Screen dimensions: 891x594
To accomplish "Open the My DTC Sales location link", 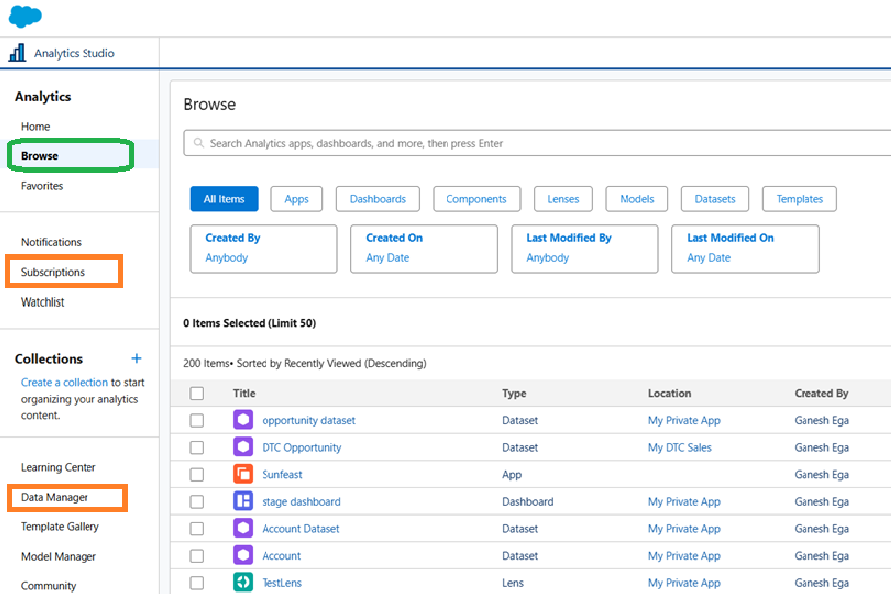I will pos(680,447).
